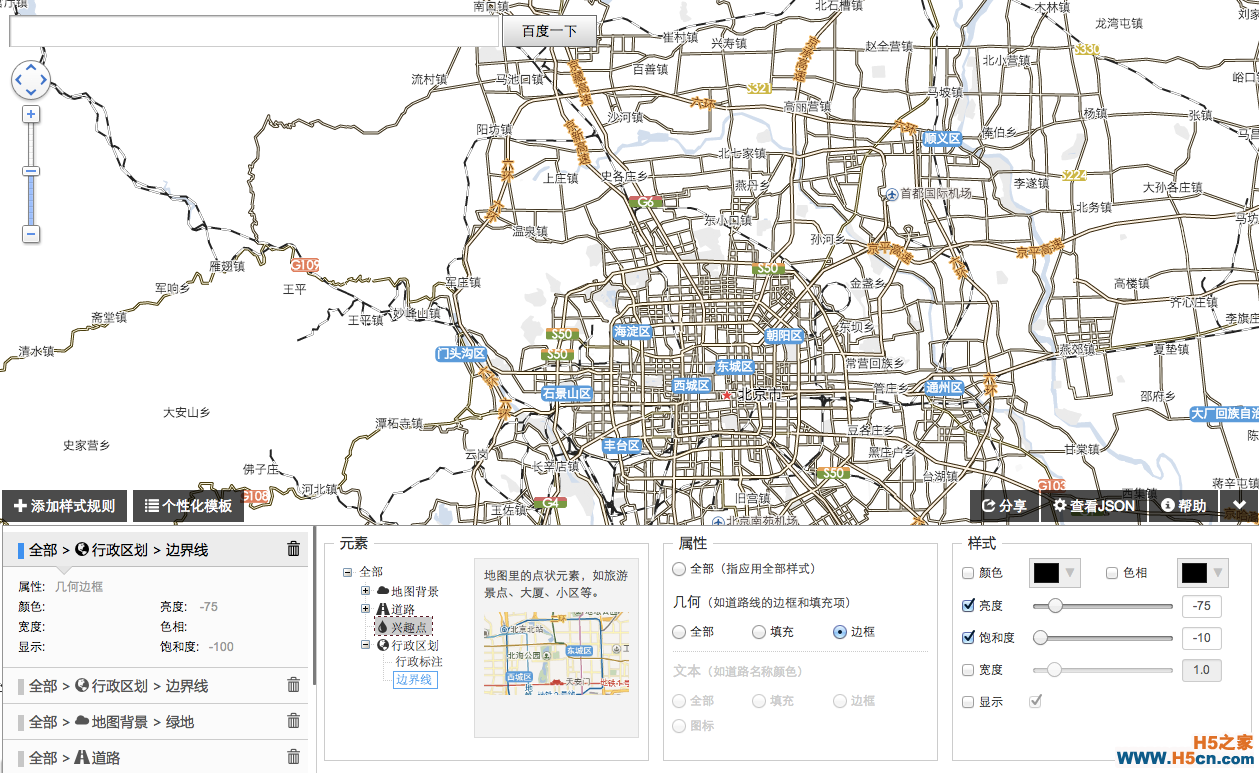
Task: Collapse the 行政区划 tree node
Action: (x=365, y=645)
